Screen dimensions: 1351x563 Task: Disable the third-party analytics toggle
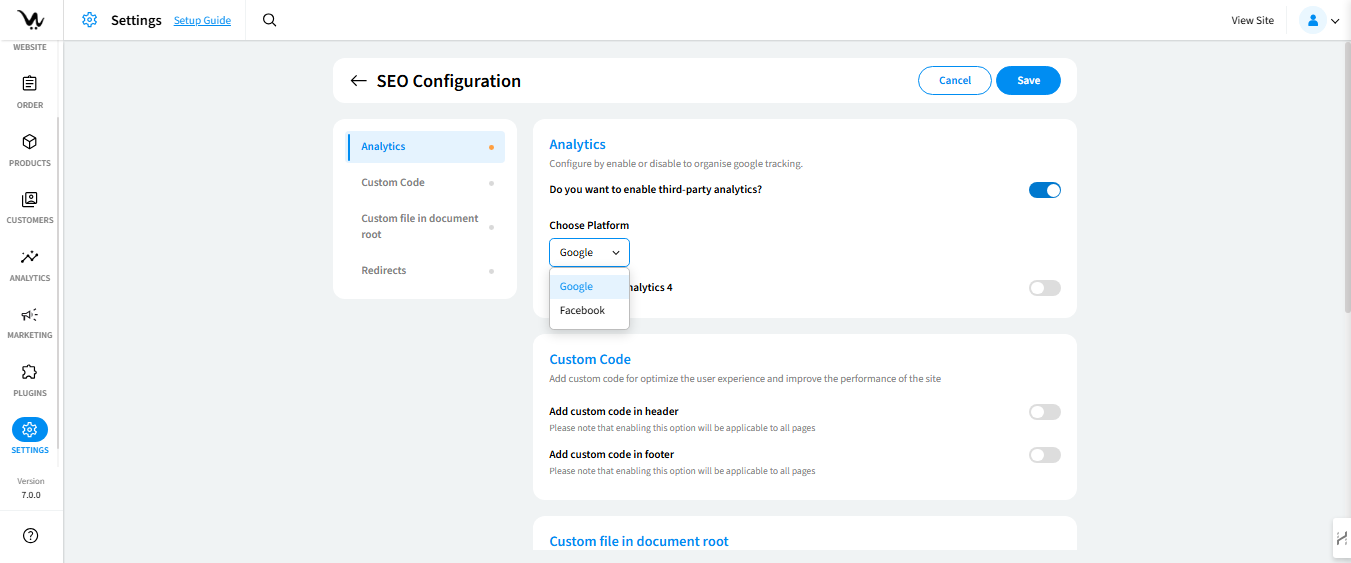tap(1044, 190)
